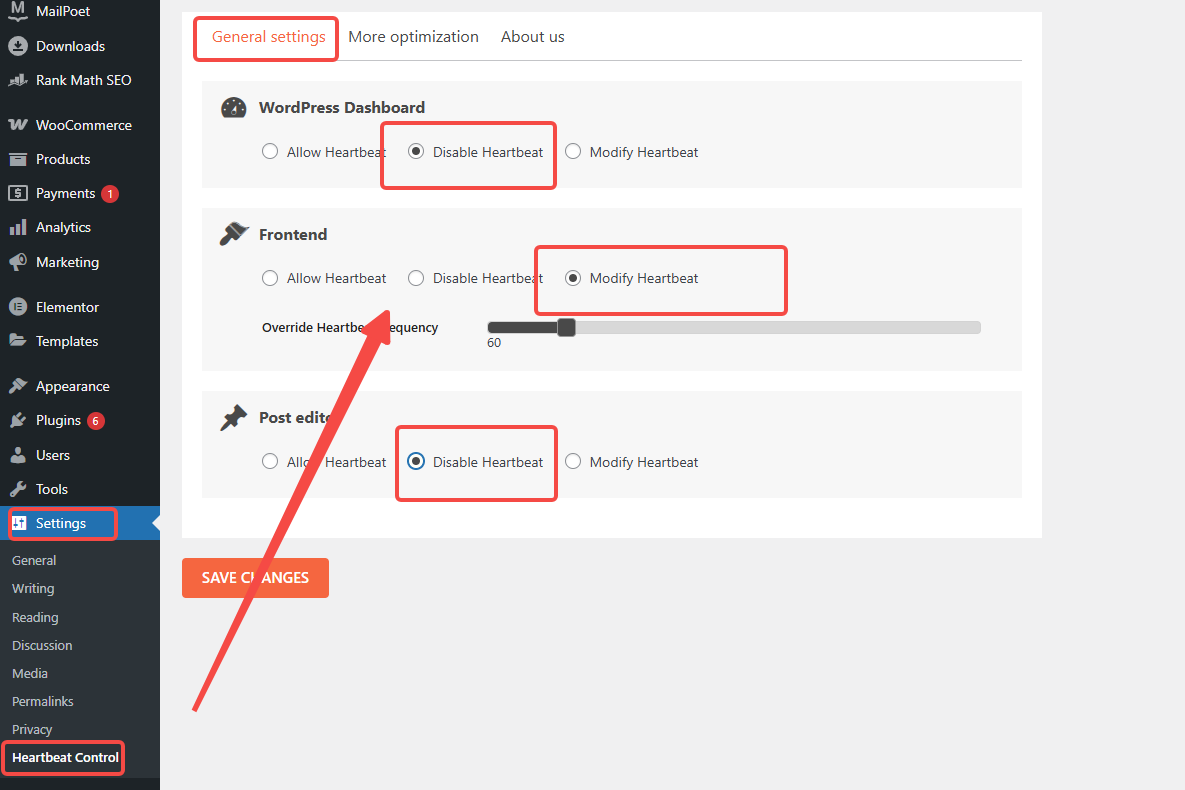This screenshot has width=1185, height=790.
Task: Click the WordPress Dashboard gauge icon
Action: [234, 107]
